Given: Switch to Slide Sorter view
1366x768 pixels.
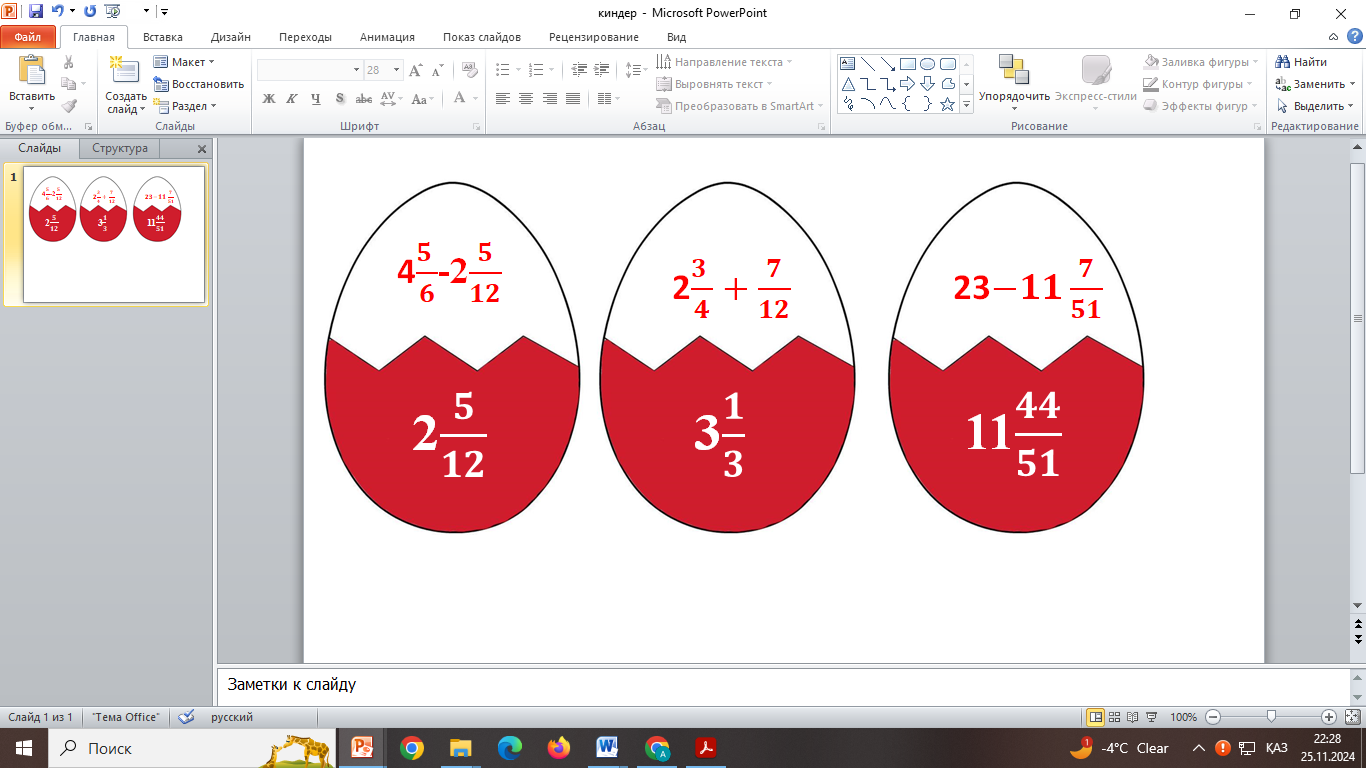Looking at the screenshot, I should pos(1115,717).
